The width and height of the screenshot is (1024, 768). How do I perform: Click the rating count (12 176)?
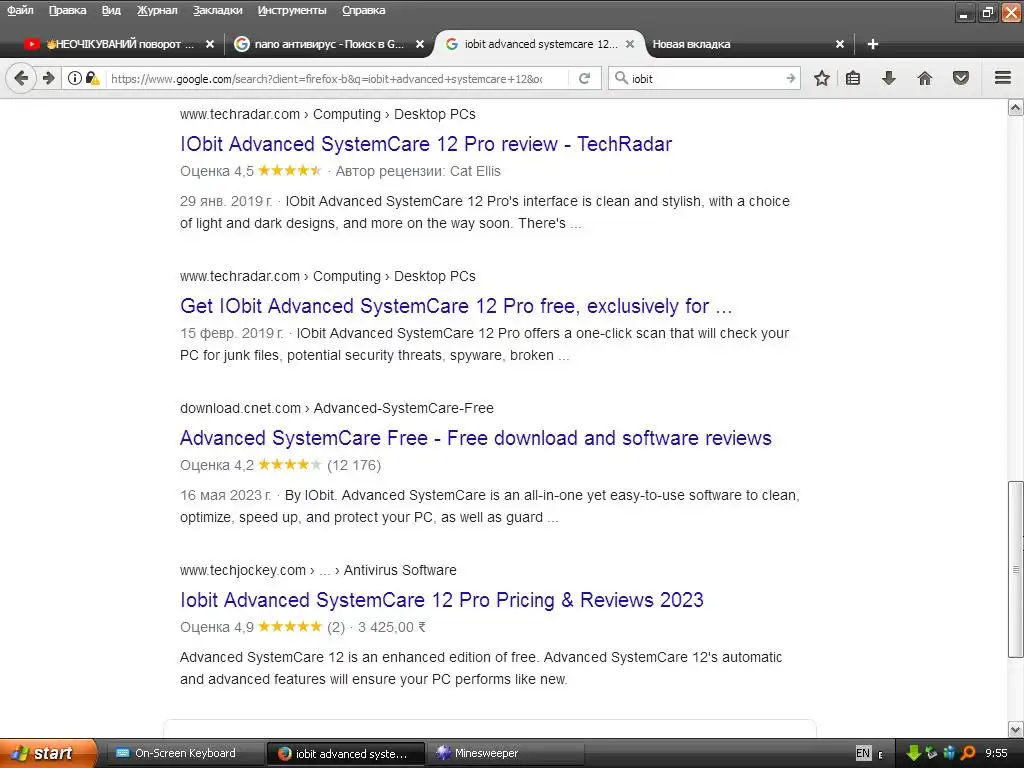pos(354,465)
